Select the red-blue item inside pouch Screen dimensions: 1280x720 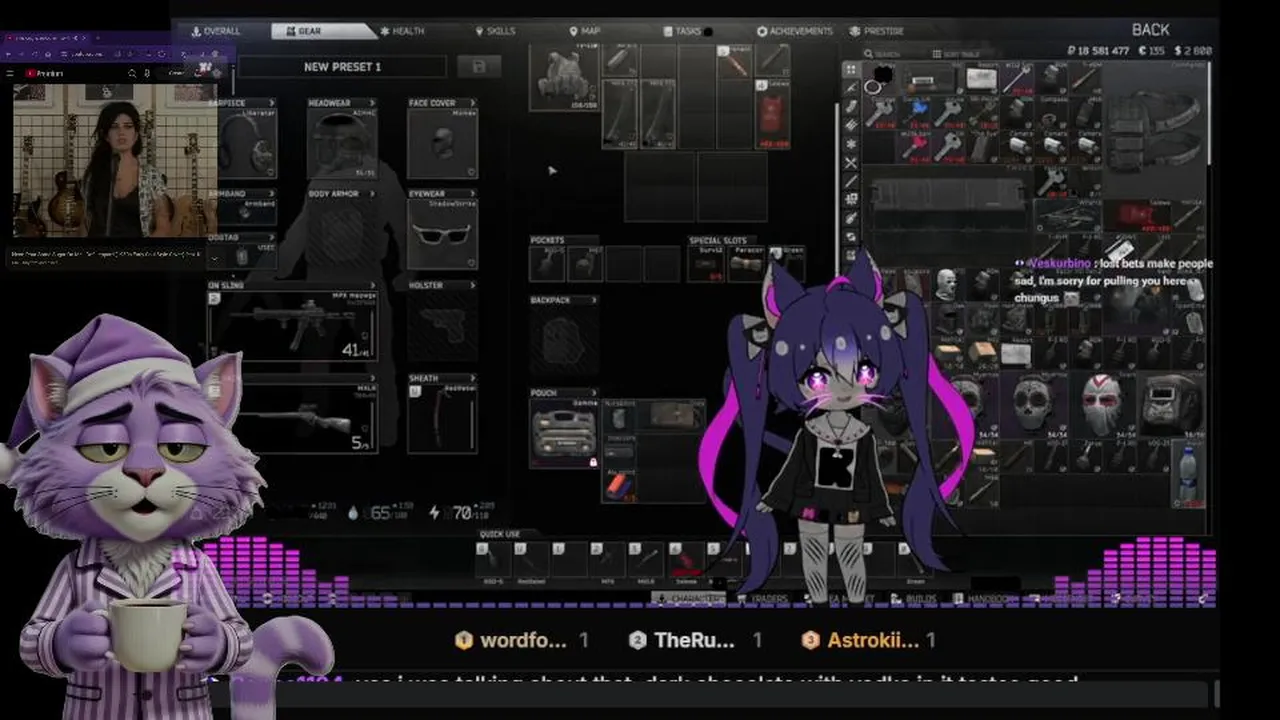(x=619, y=485)
